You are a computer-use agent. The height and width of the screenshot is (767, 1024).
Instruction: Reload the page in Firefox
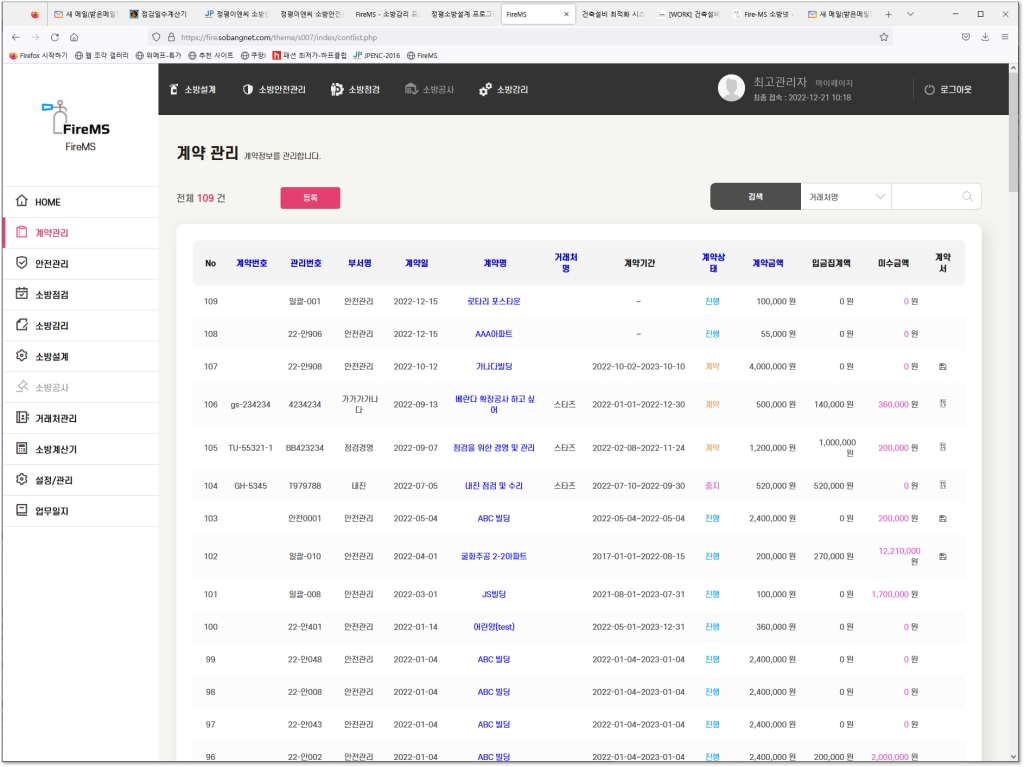[55, 37]
